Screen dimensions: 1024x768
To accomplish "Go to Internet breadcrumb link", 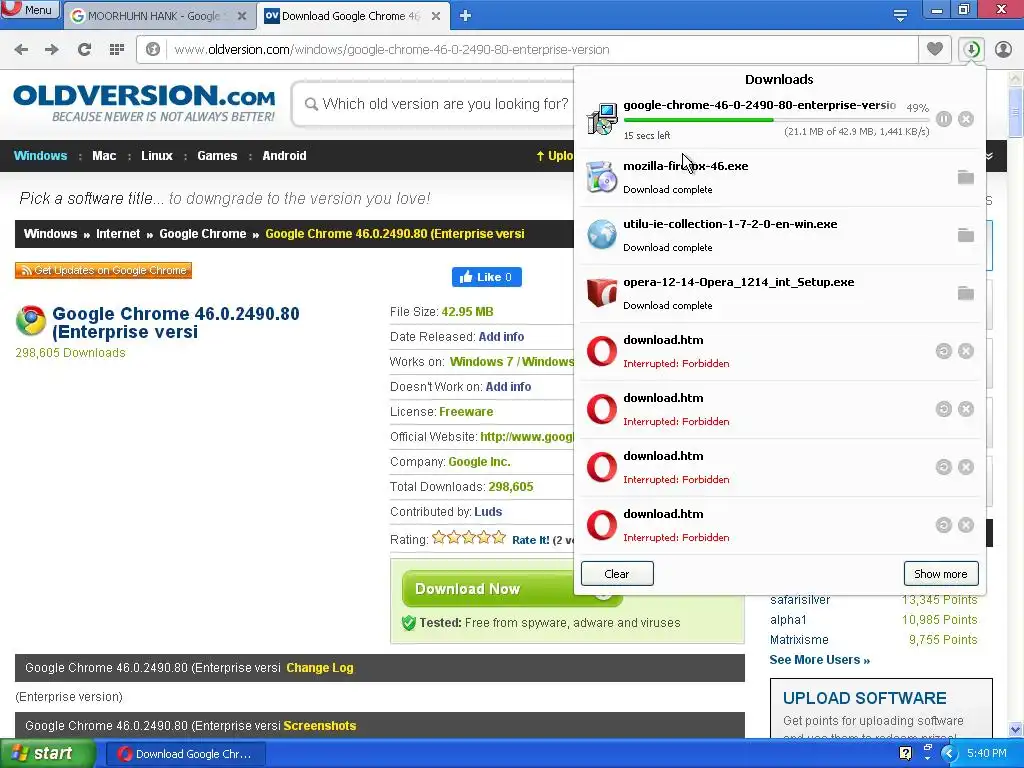I will 118,234.
